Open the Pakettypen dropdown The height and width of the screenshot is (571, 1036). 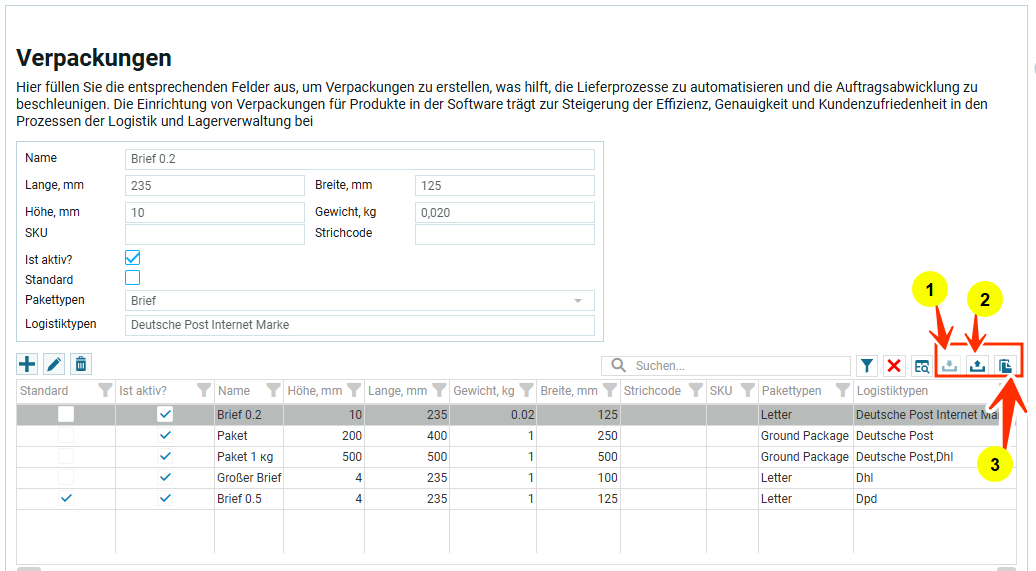(x=577, y=300)
